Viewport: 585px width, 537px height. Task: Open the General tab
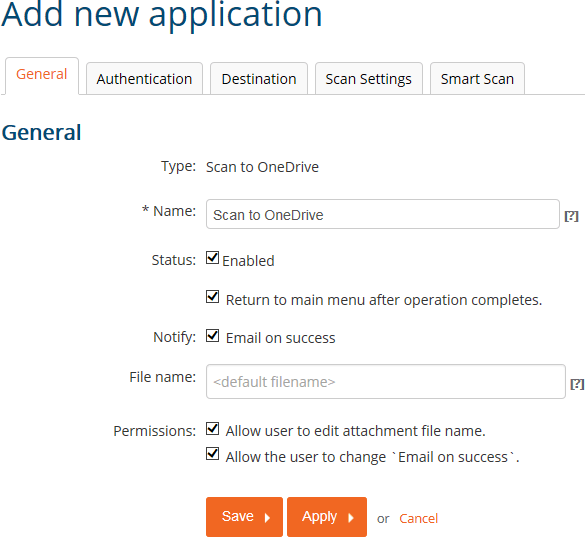pyautogui.click(x=42, y=75)
